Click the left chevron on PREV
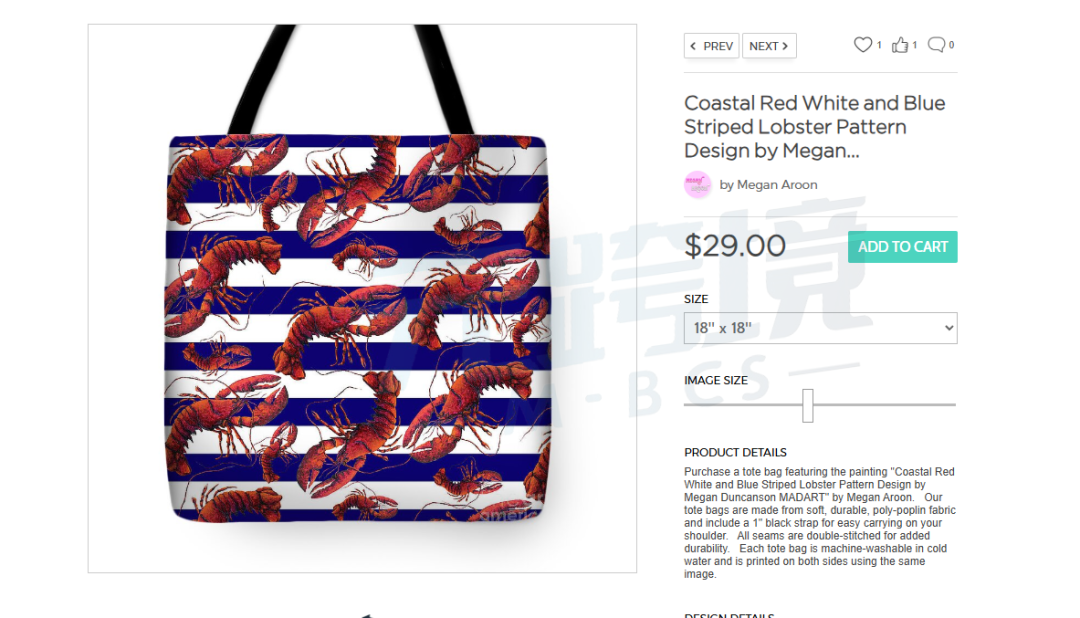Screen dimensions: 1080x618 tap(693, 46)
